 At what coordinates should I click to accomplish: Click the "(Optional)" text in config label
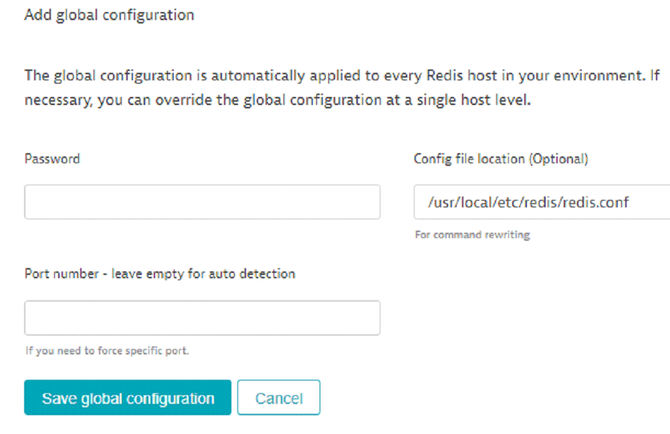click(x=558, y=159)
